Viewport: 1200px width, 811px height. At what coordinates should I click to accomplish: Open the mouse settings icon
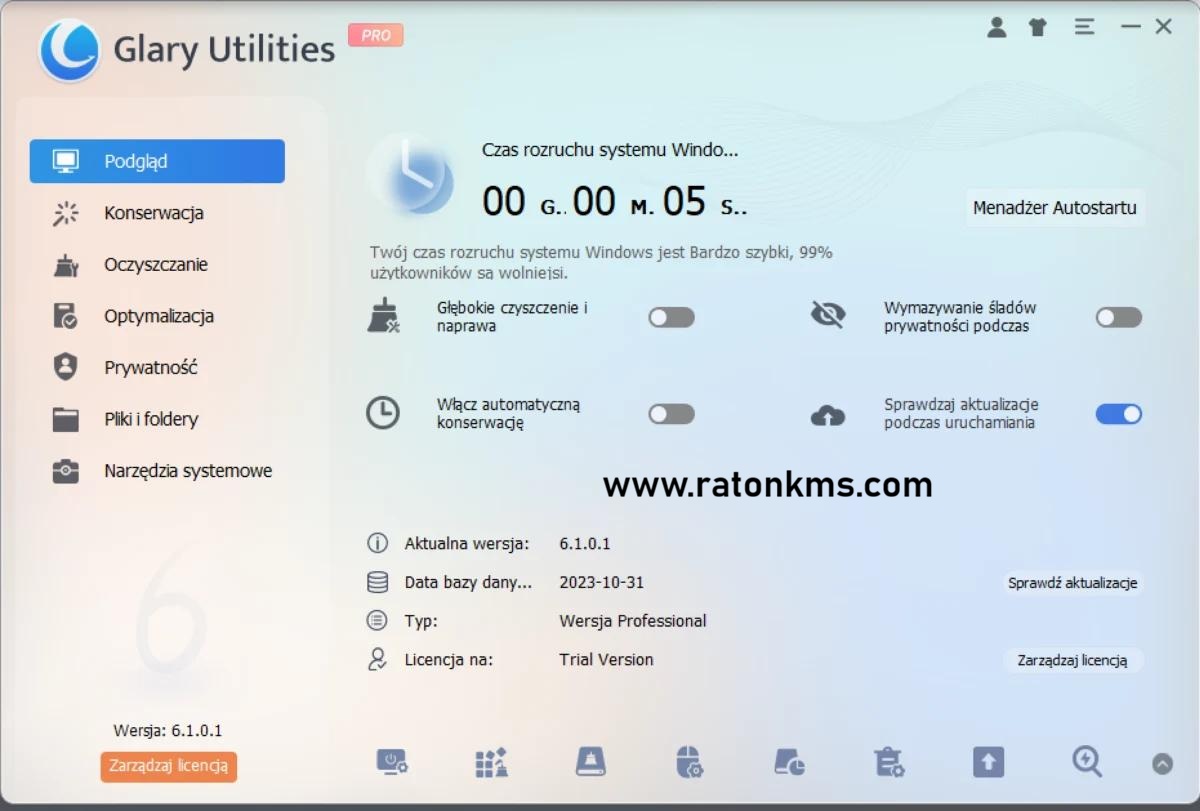(x=689, y=762)
